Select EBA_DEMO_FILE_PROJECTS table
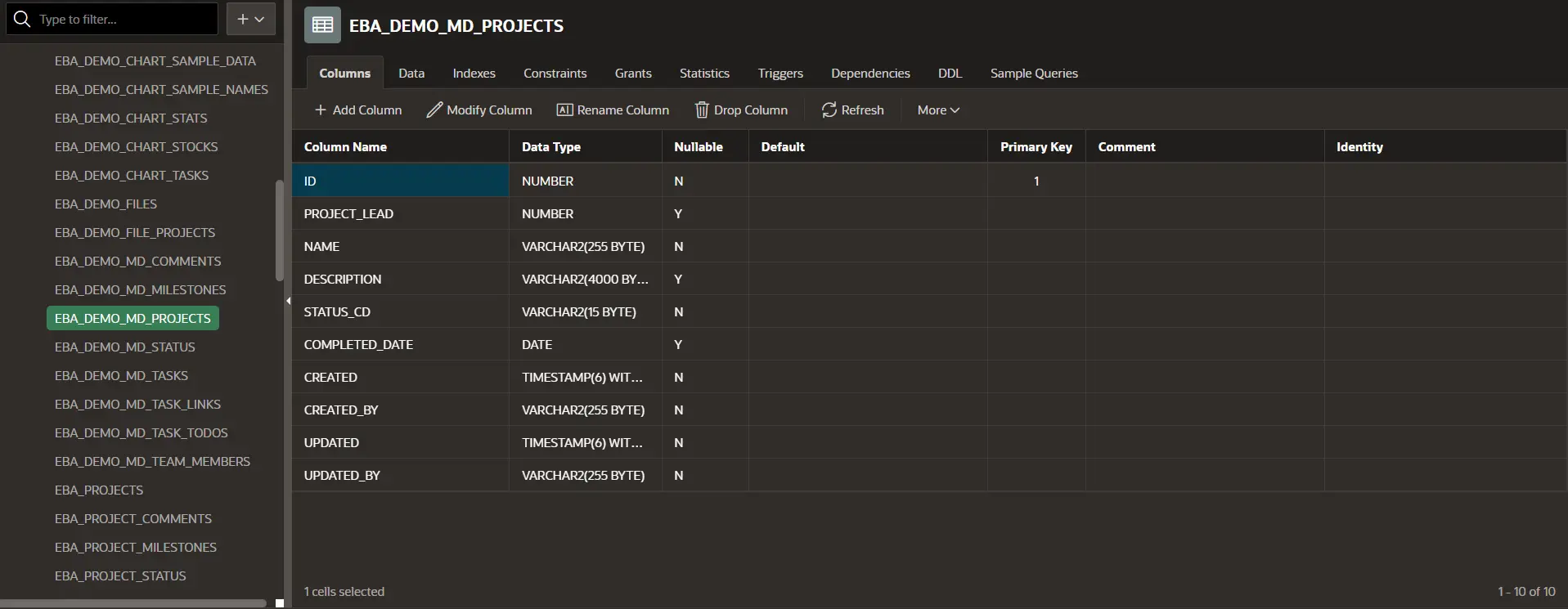The width and height of the screenshot is (1568, 609). pos(135,232)
